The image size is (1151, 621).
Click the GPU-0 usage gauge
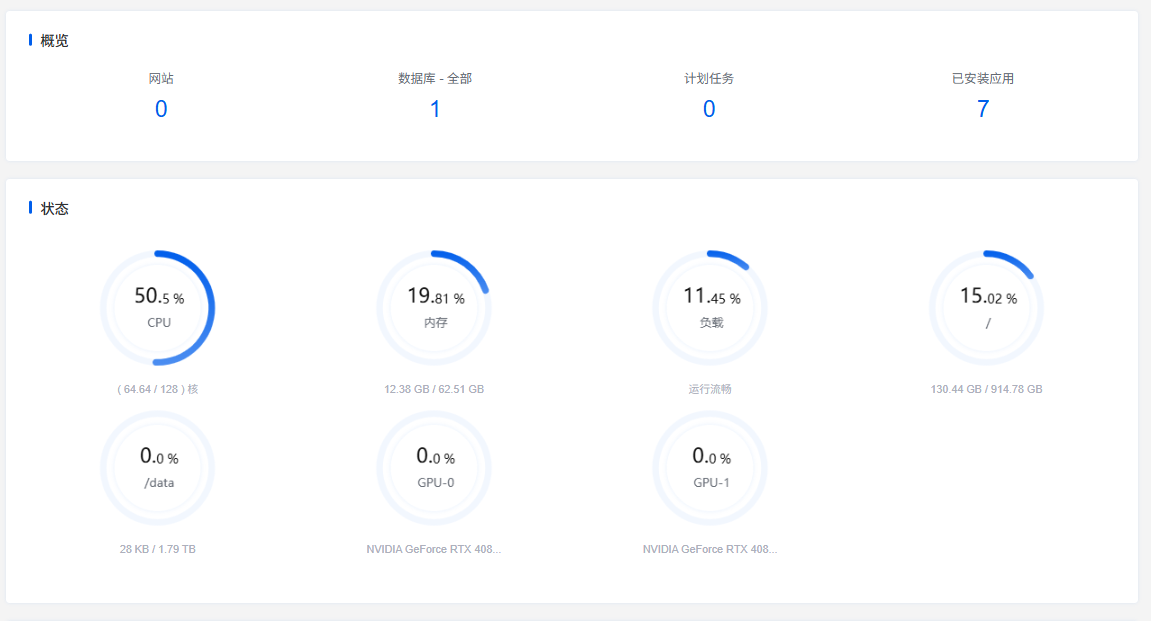tap(434, 468)
